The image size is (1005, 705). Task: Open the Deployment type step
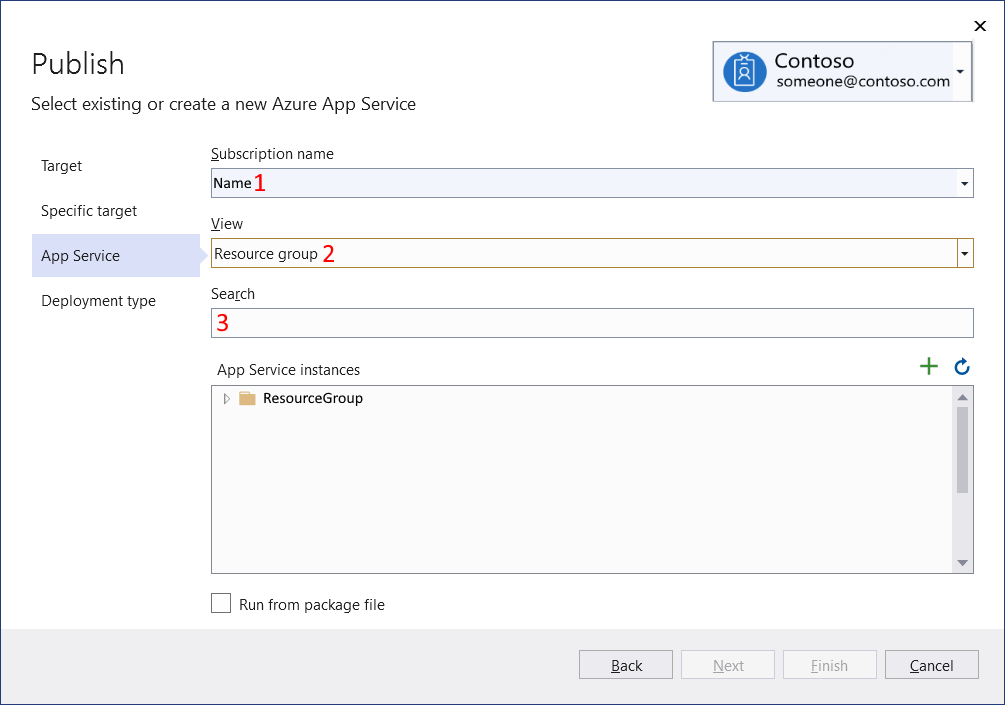click(x=97, y=301)
